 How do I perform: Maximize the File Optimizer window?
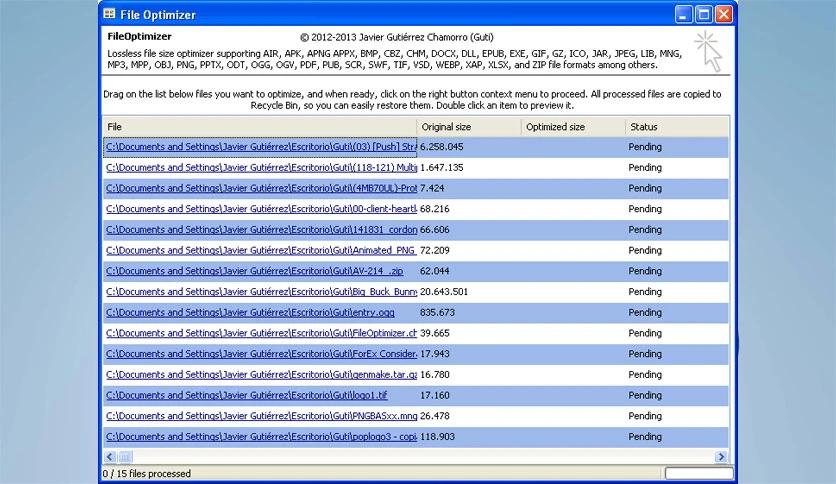(704, 14)
